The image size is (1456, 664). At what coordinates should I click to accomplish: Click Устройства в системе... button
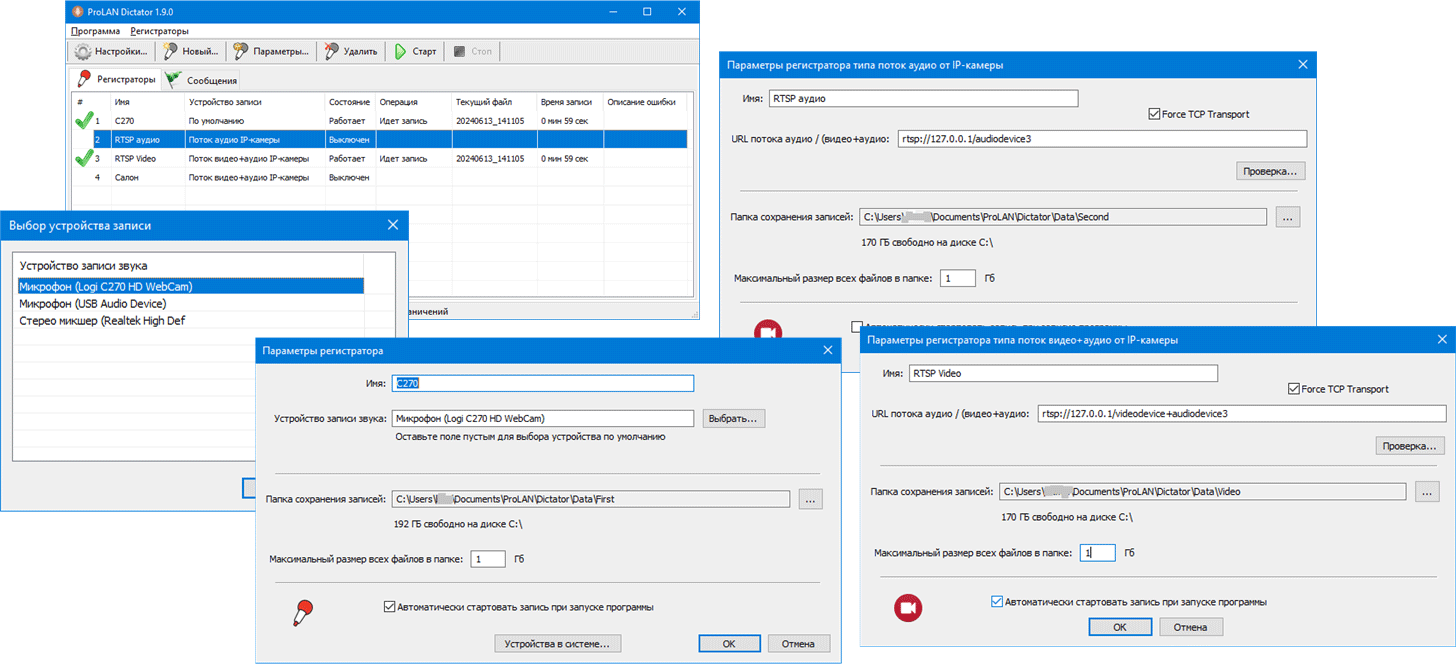[x=557, y=643]
